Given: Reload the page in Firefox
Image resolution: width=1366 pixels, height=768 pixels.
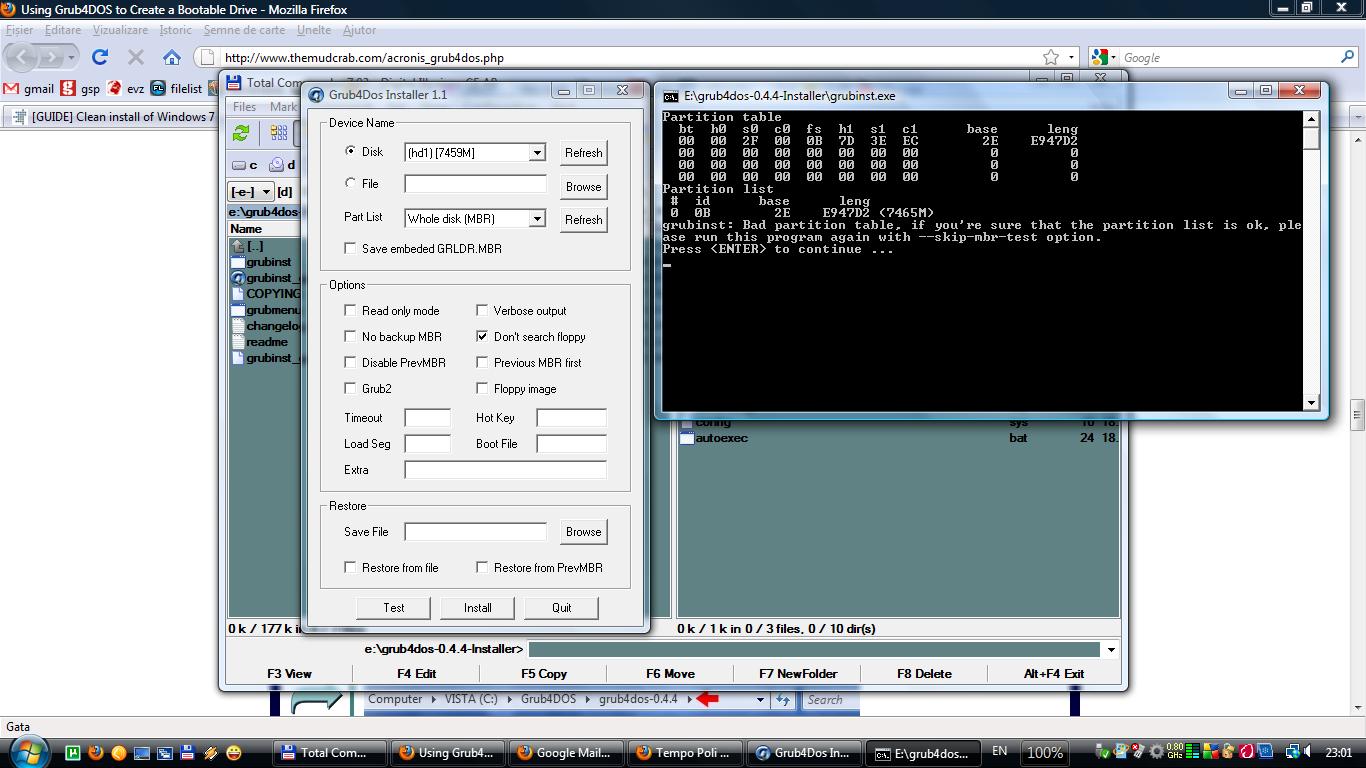Looking at the screenshot, I should pos(100,57).
